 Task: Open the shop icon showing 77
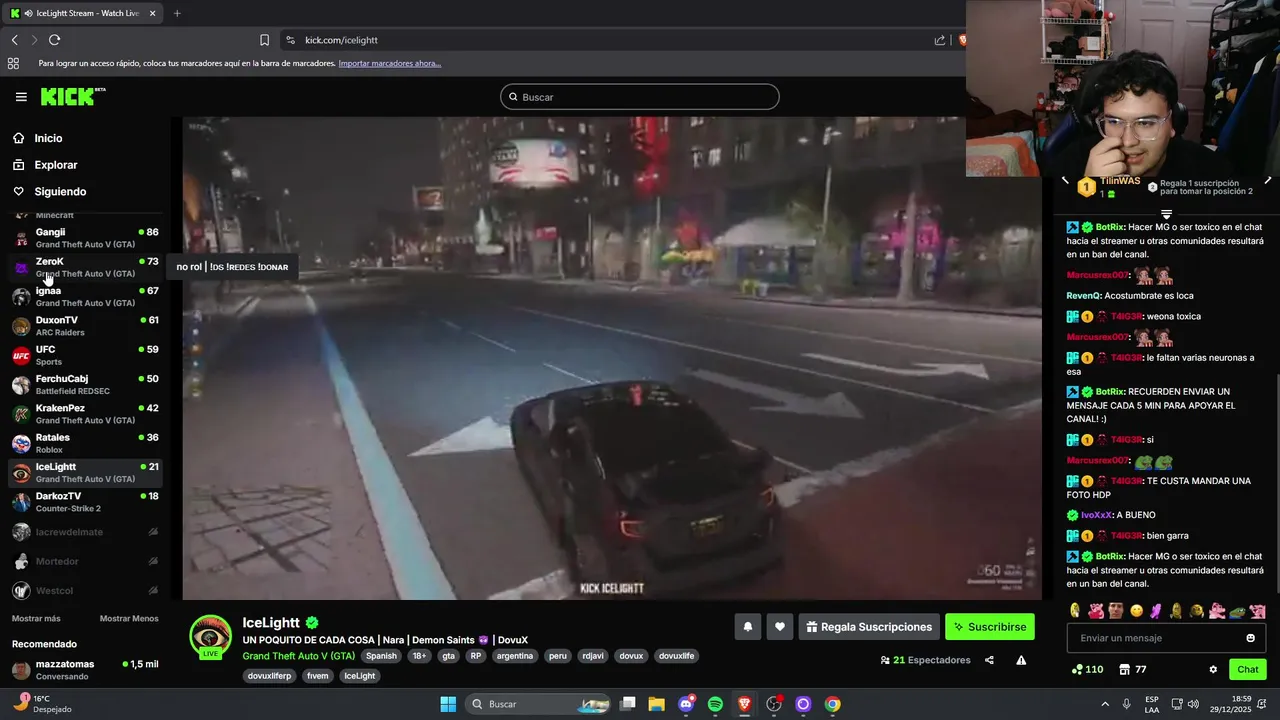[1133, 669]
